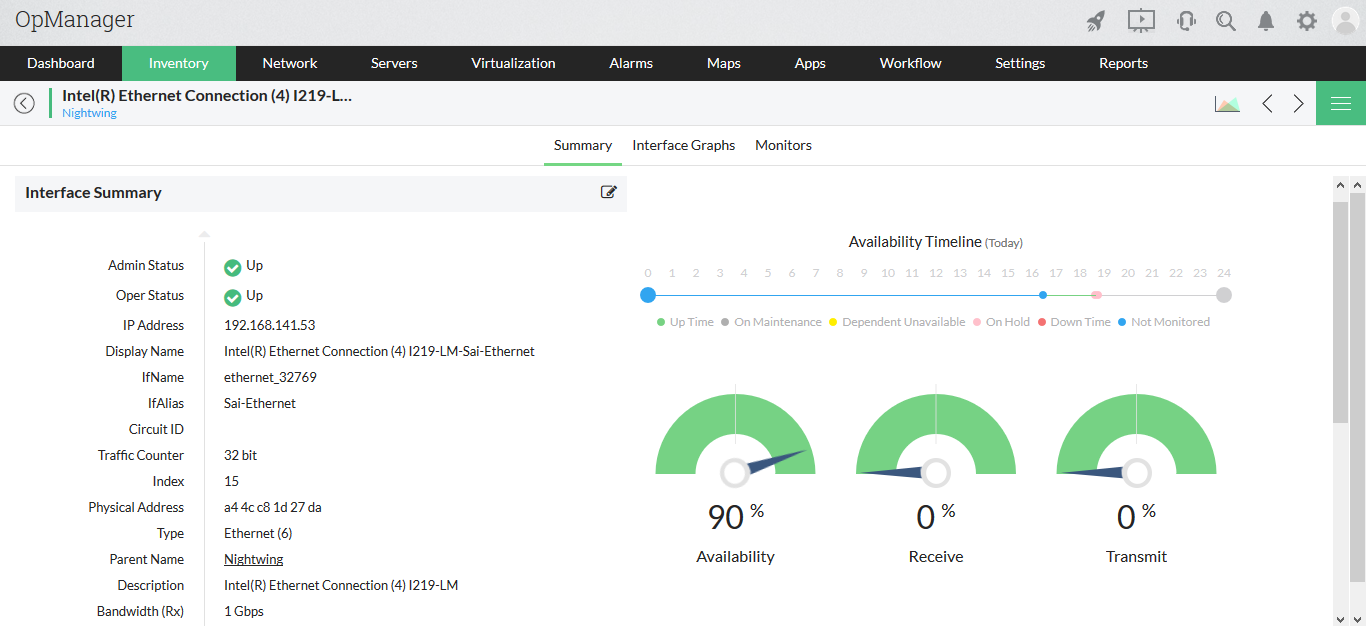Viewport: 1366px width, 626px height.
Task: Open the interface graph chart icon
Action: coord(1227,103)
